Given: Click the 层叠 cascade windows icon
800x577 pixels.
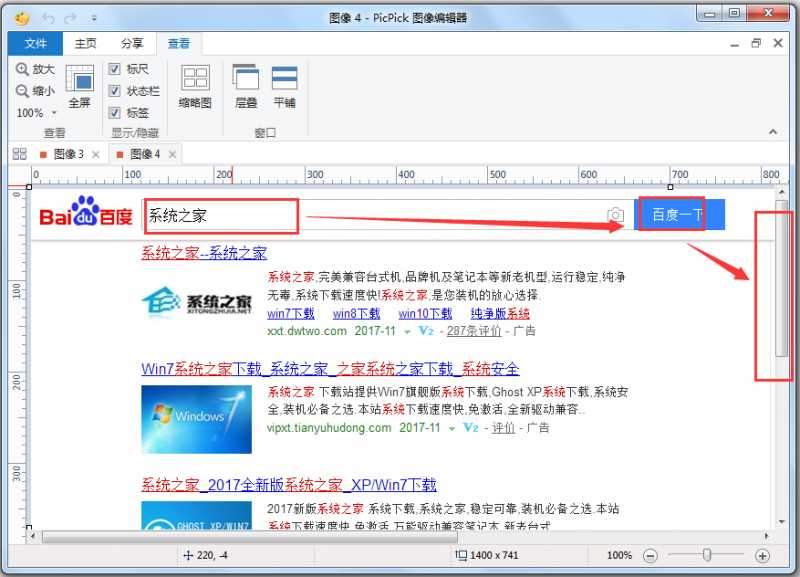Looking at the screenshot, I should click(x=245, y=86).
